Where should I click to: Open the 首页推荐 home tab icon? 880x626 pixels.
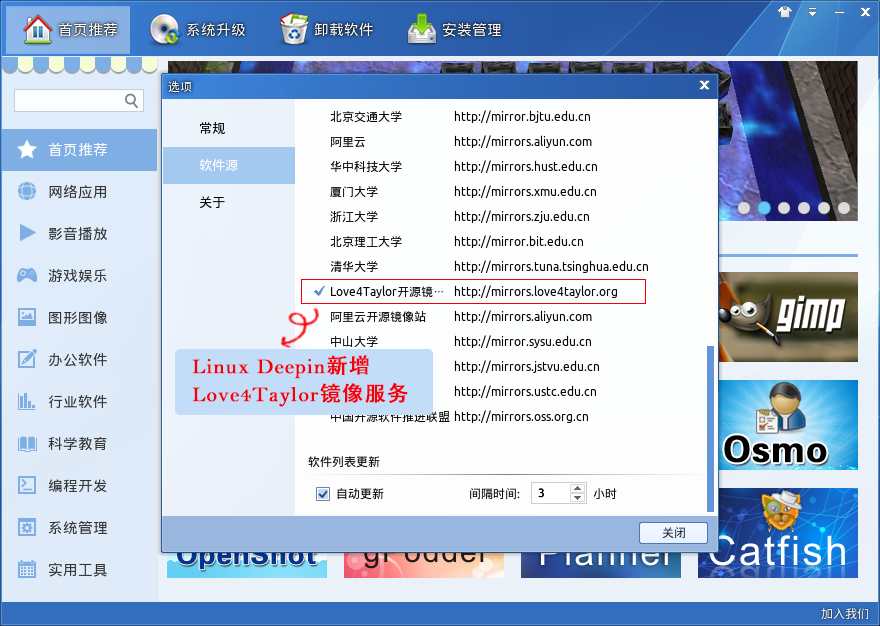tap(38, 29)
